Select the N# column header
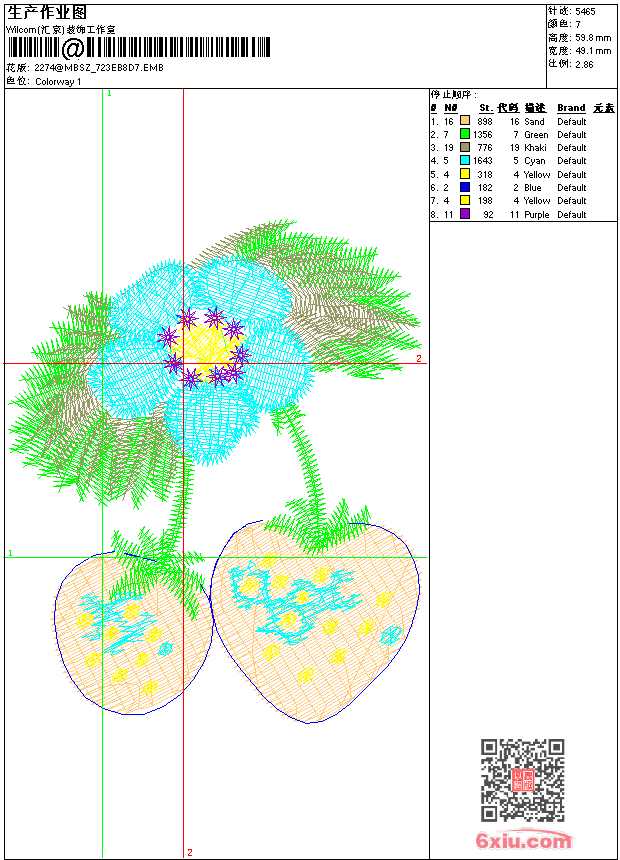The image size is (620, 860). tap(450, 108)
